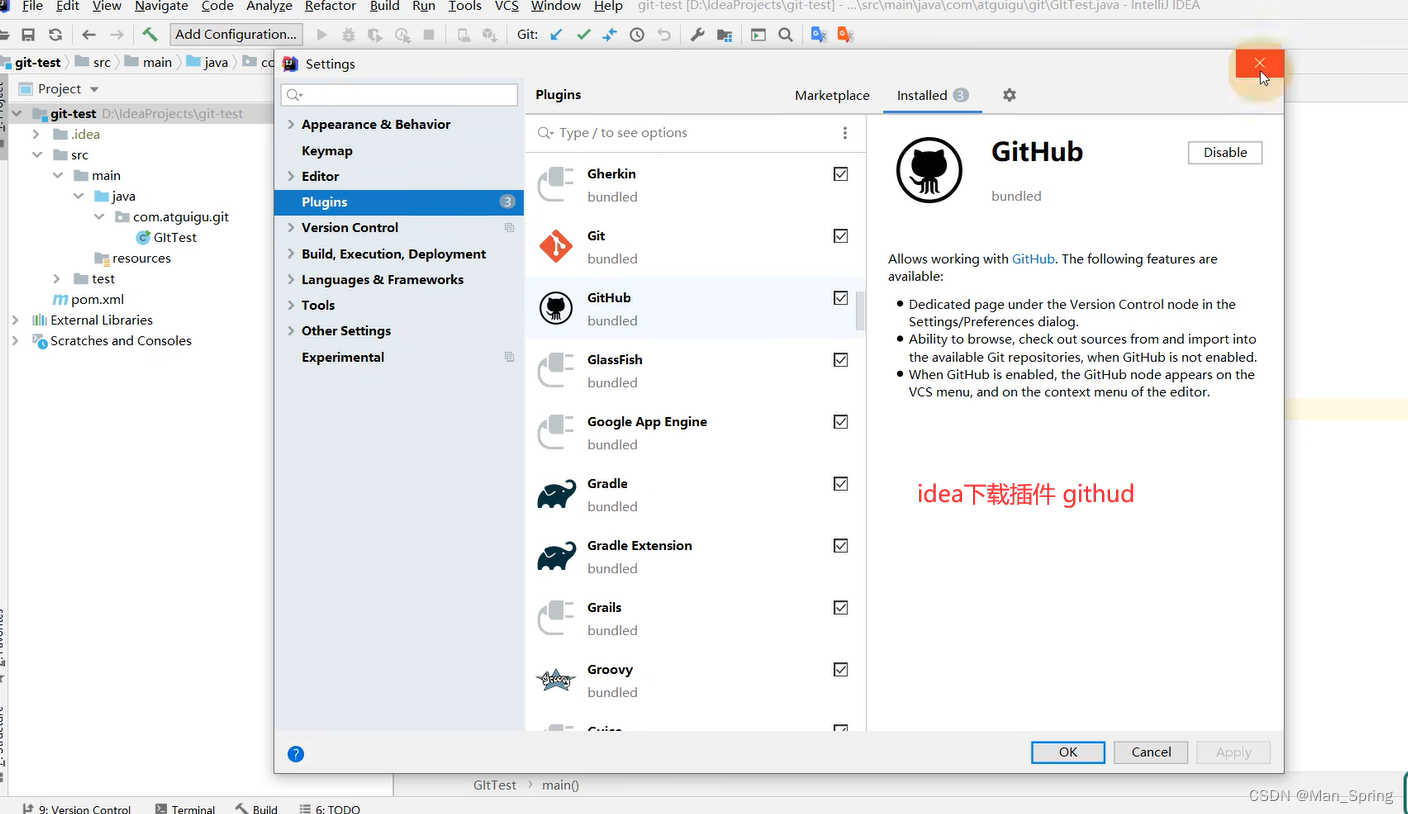
Task: Click the Back navigation arrow in toolbar
Action: tap(89, 35)
